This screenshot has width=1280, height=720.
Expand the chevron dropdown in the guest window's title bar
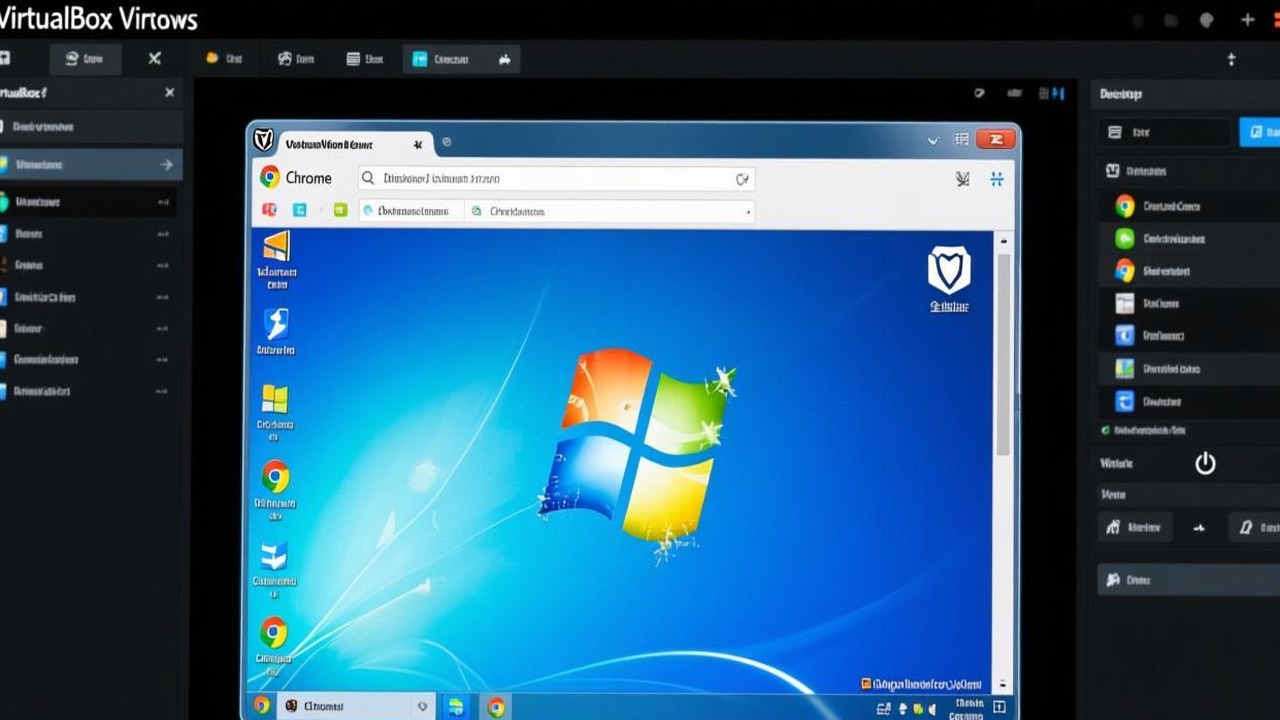click(x=933, y=141)
